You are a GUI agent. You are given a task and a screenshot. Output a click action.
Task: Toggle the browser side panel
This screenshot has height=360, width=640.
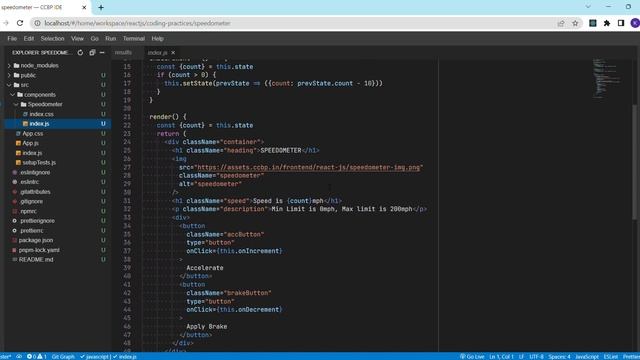[621, 23]
